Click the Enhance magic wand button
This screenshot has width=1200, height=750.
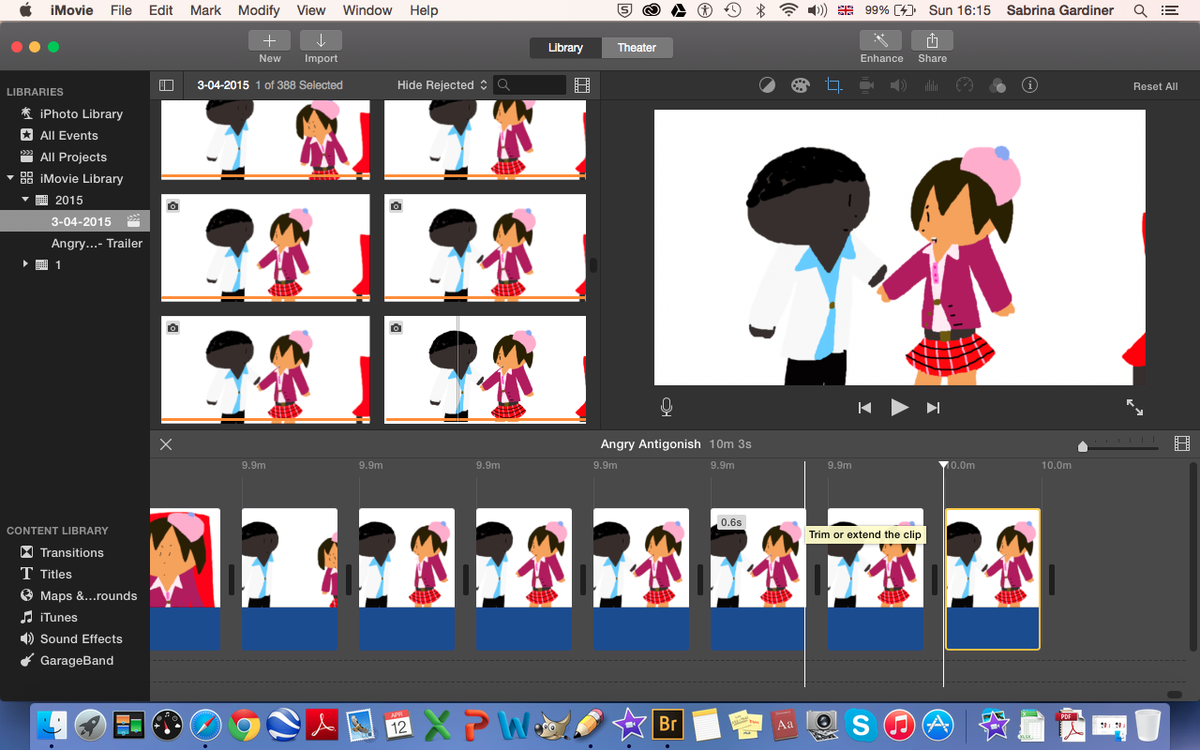point(881,40)
